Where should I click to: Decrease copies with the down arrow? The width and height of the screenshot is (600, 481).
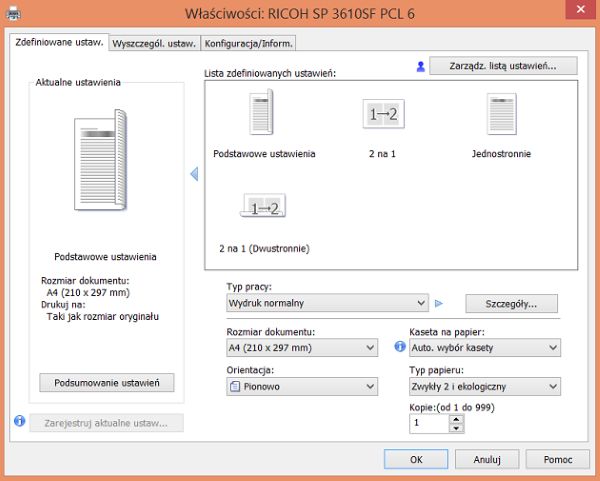pyautogui.click(x=456, y=428)
